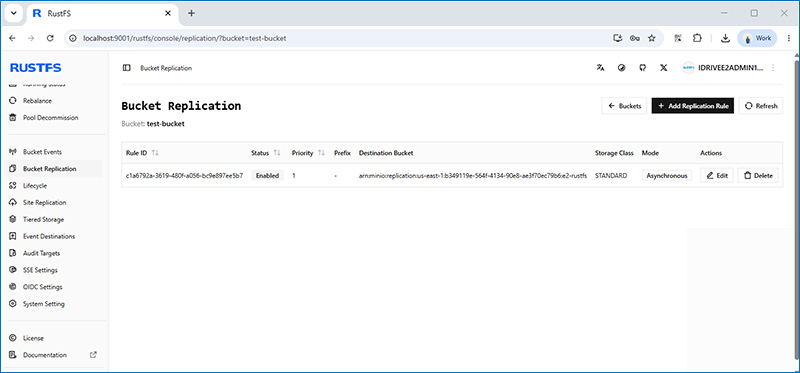Click the Bucket Replication breadcrumb
This screenshot has height=373, width=800.
(166, 68)
